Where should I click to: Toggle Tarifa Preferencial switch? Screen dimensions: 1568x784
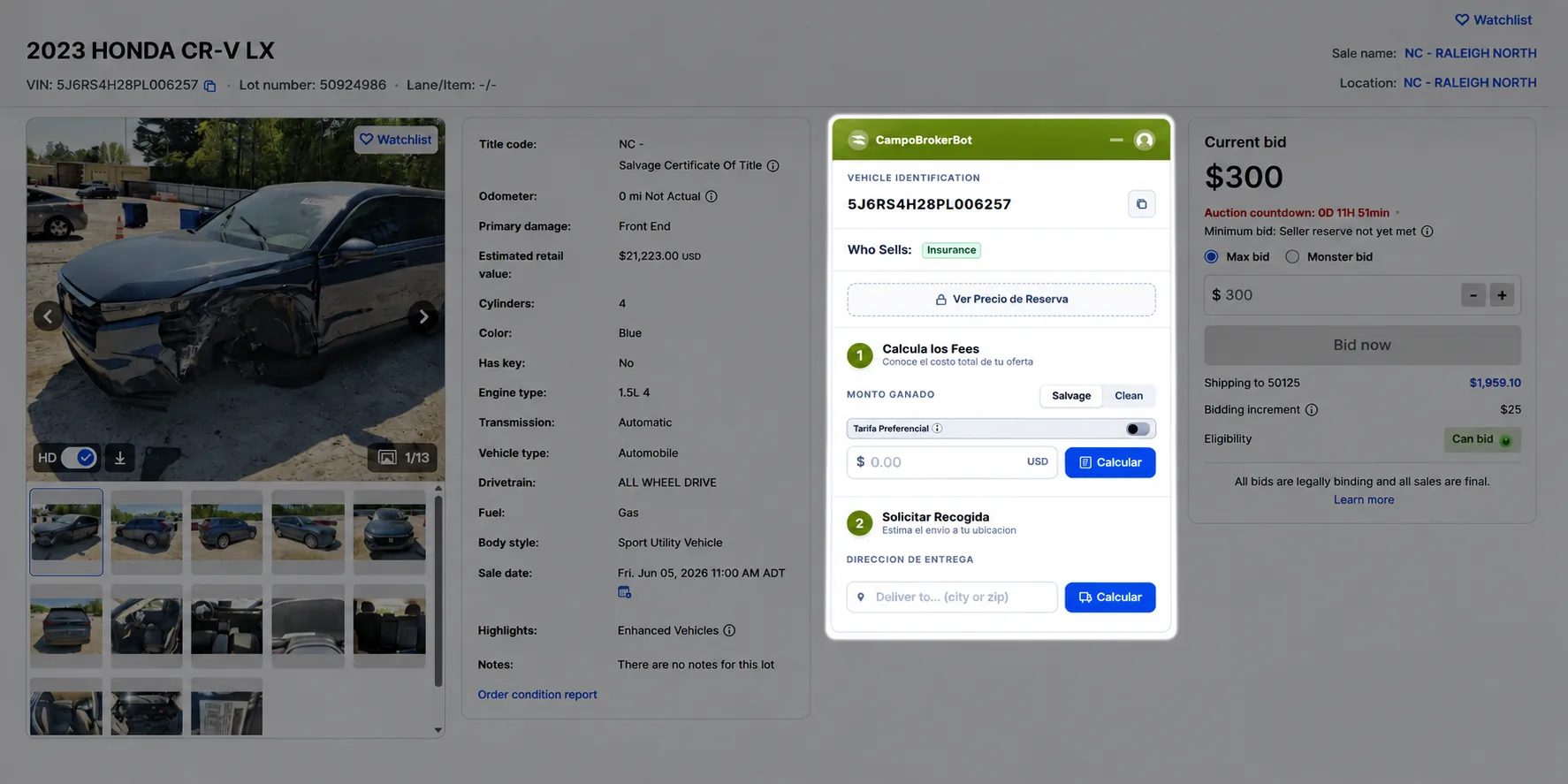click(1138, 429)
